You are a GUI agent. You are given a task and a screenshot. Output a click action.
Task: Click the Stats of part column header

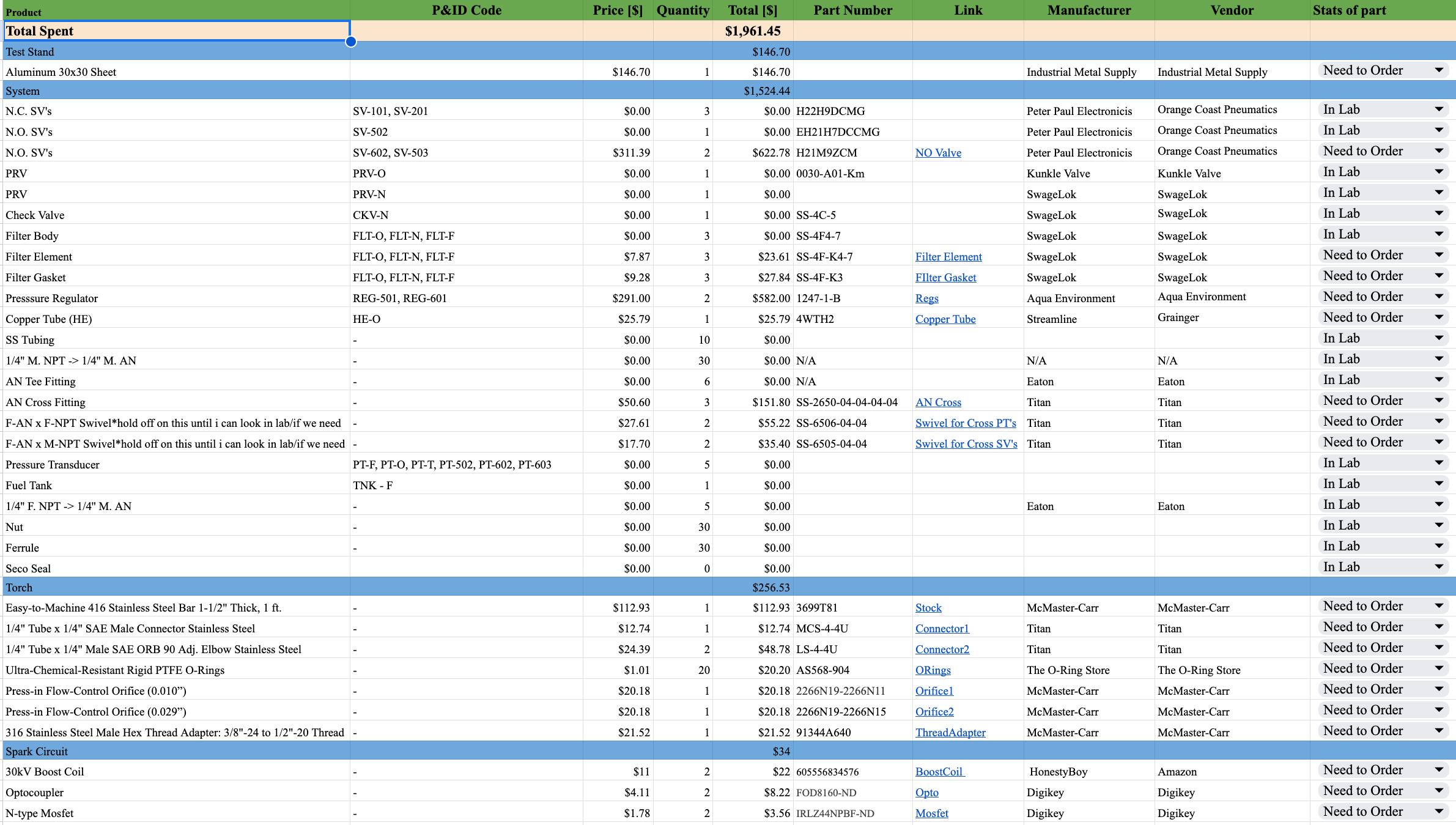(x=1349, y=10)
